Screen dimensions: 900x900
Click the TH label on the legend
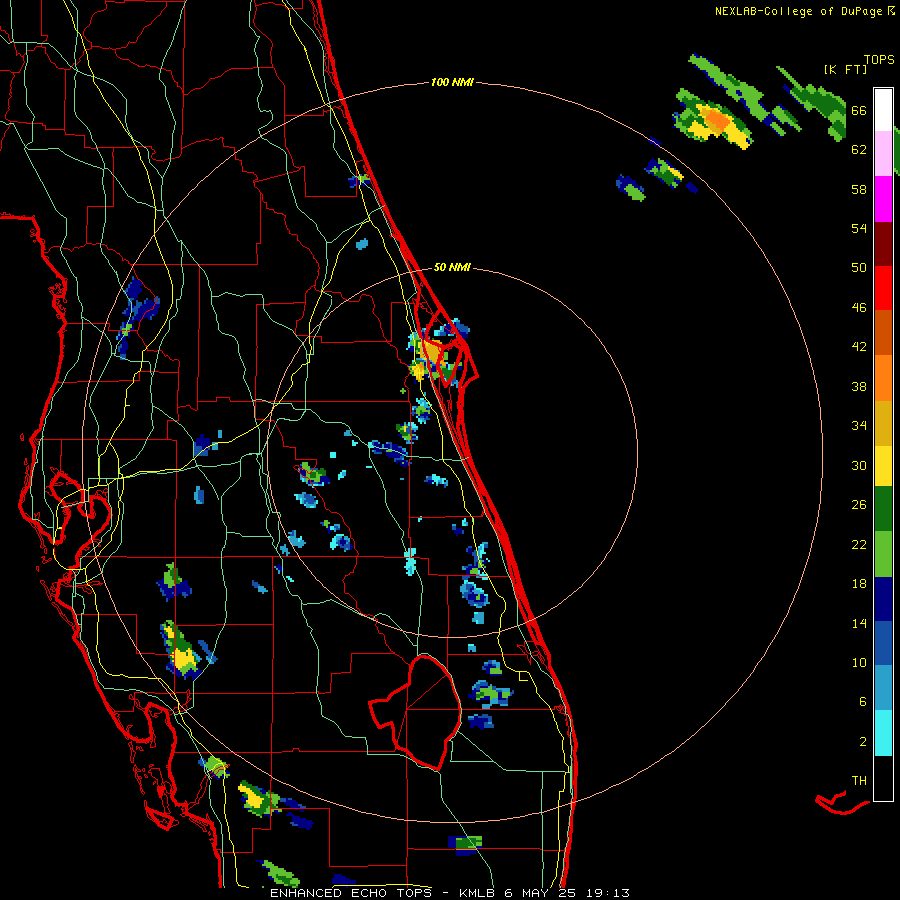859,780
